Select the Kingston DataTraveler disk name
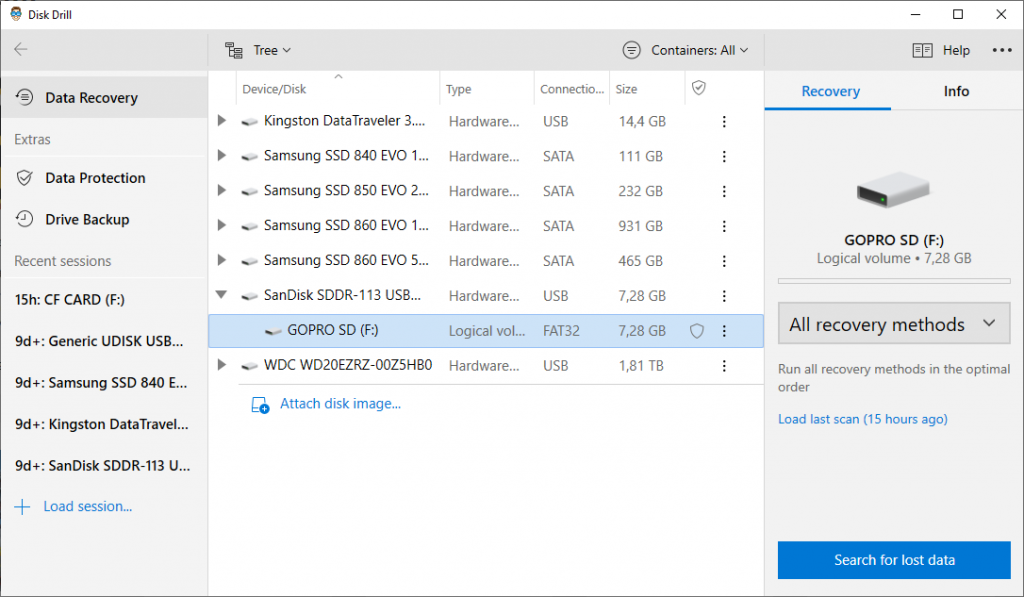This screenshot has height=597, width=1024. [x=344, y=121]
